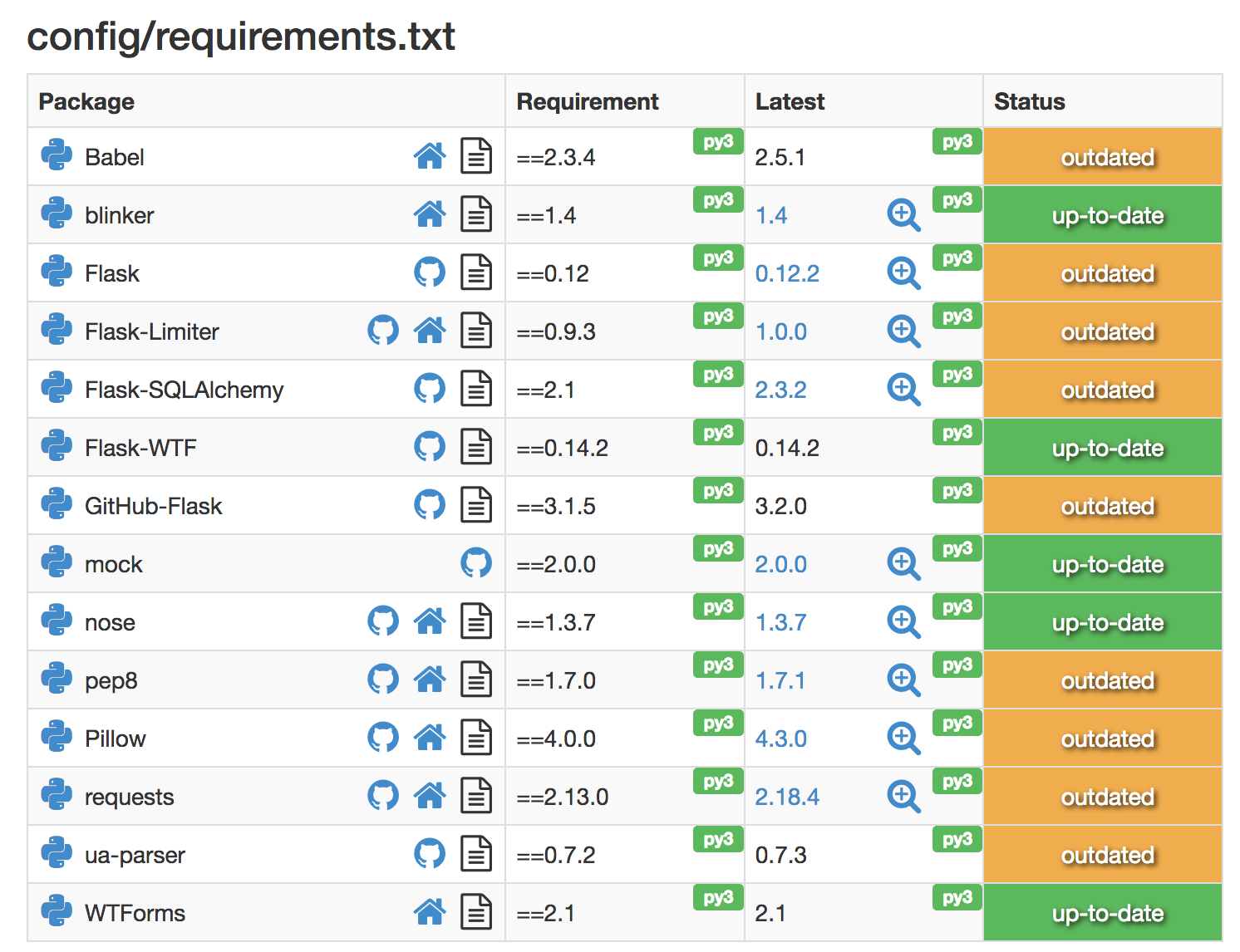This screenshot has height=952, width=1240.
Task: Click the magnifier next to requests 2.18.4
Action: [903, 797]
